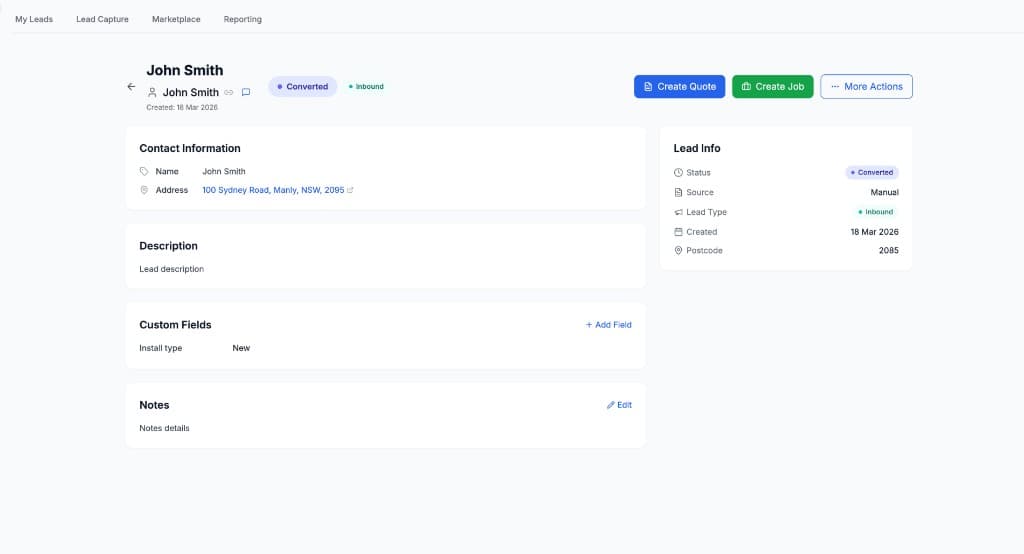Edit the Notes section
This screenshot has height=554, width=1024.
coord(619,405)
